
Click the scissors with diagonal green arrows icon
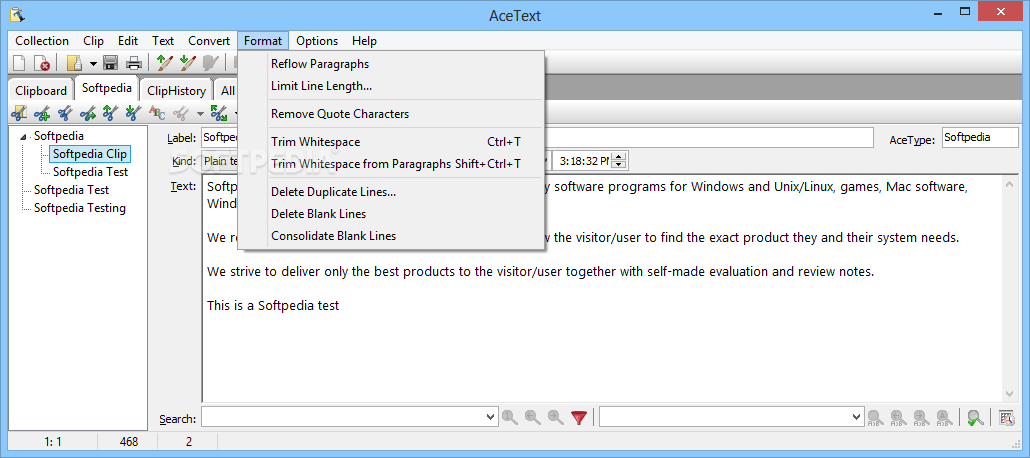219,113
